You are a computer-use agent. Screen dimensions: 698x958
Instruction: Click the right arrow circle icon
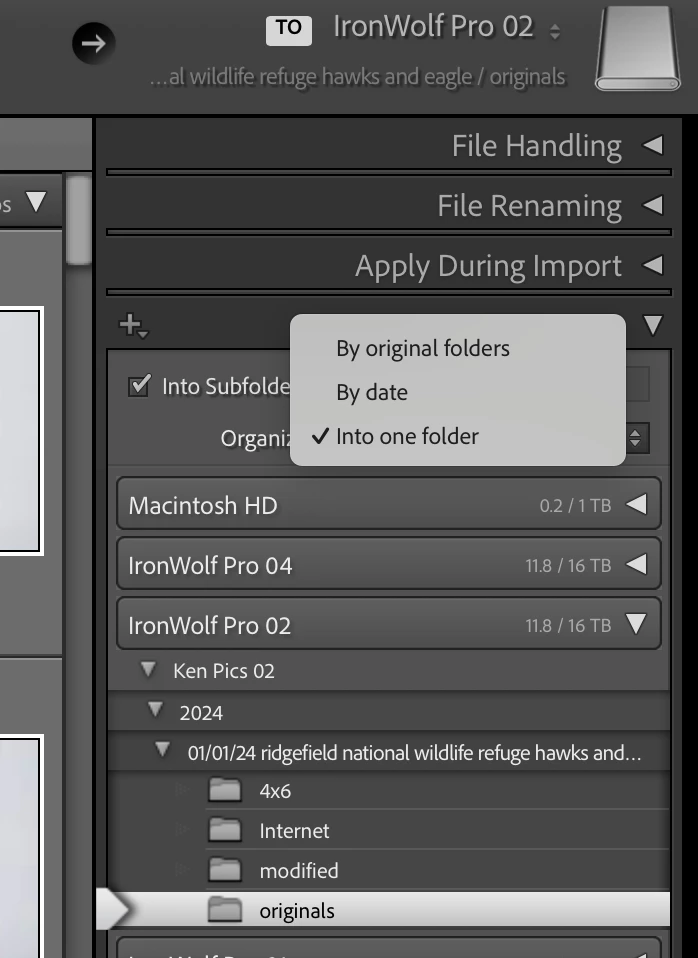(x=94, y=43)
